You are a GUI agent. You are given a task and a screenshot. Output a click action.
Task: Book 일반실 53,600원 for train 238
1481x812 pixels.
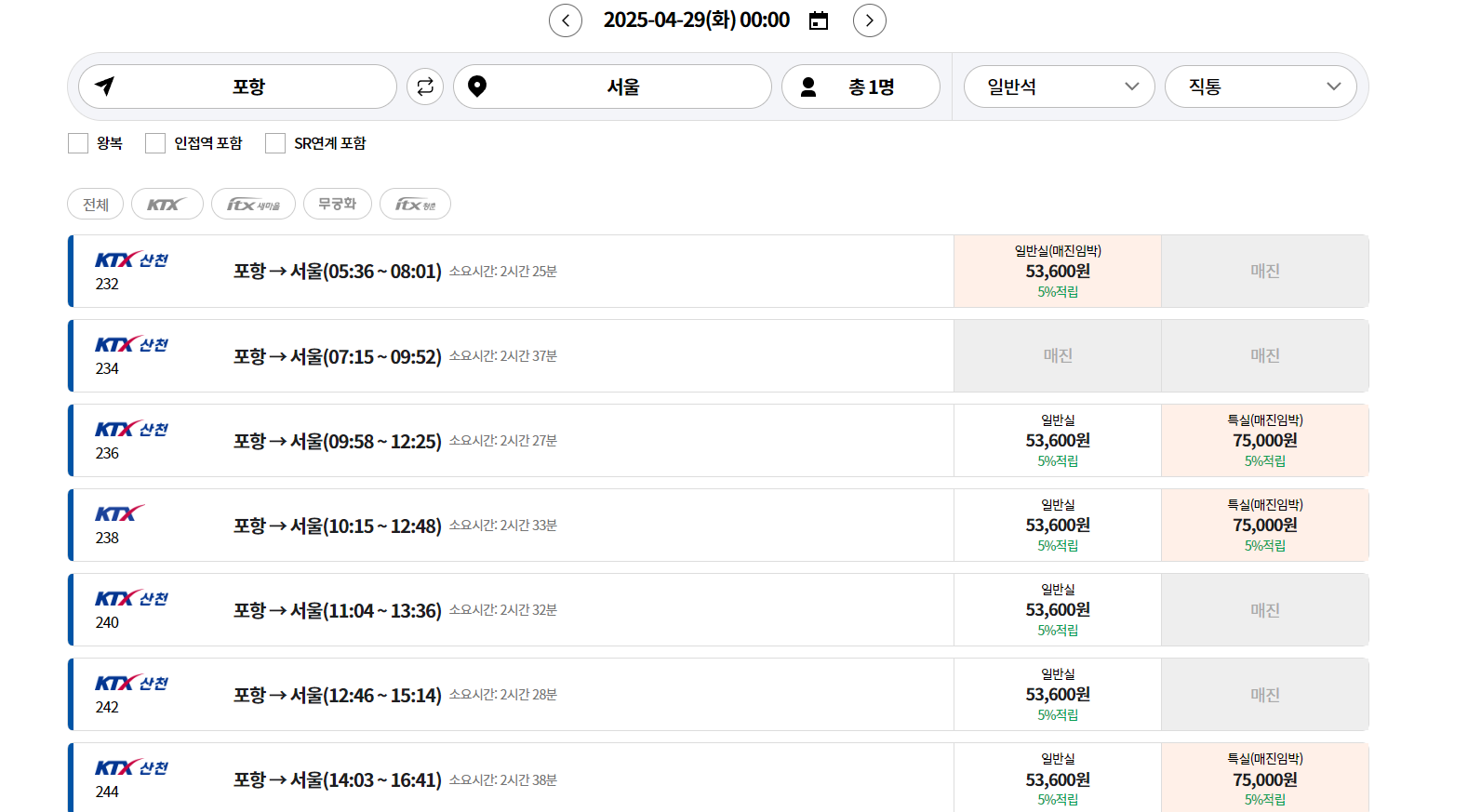click(1058, 525)
